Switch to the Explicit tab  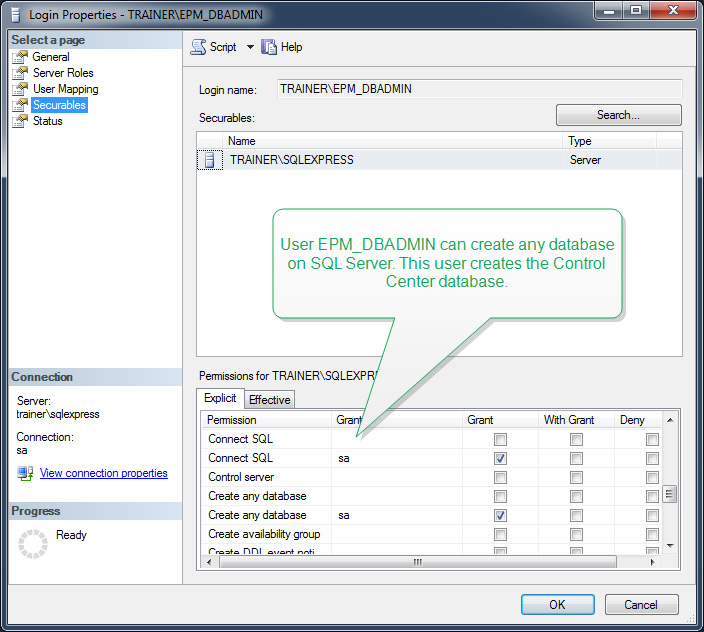(x=220, y=399)
